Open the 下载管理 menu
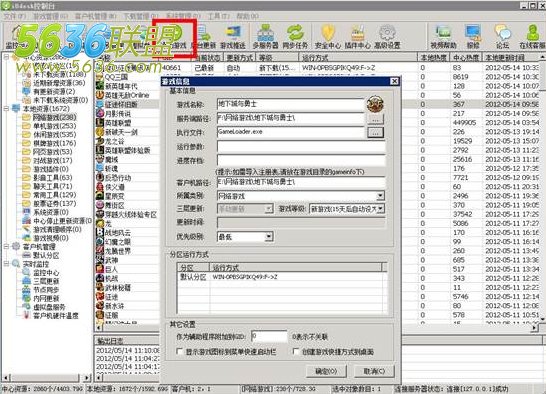 pyautogui.click(x=141, y=16)
